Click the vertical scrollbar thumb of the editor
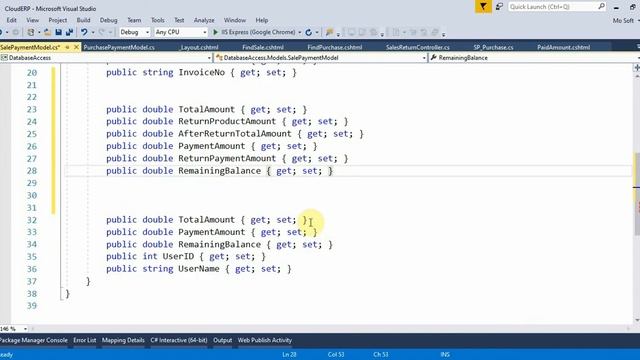The height and width of the screenshot is (360, 640). click(x=637, y=194)
